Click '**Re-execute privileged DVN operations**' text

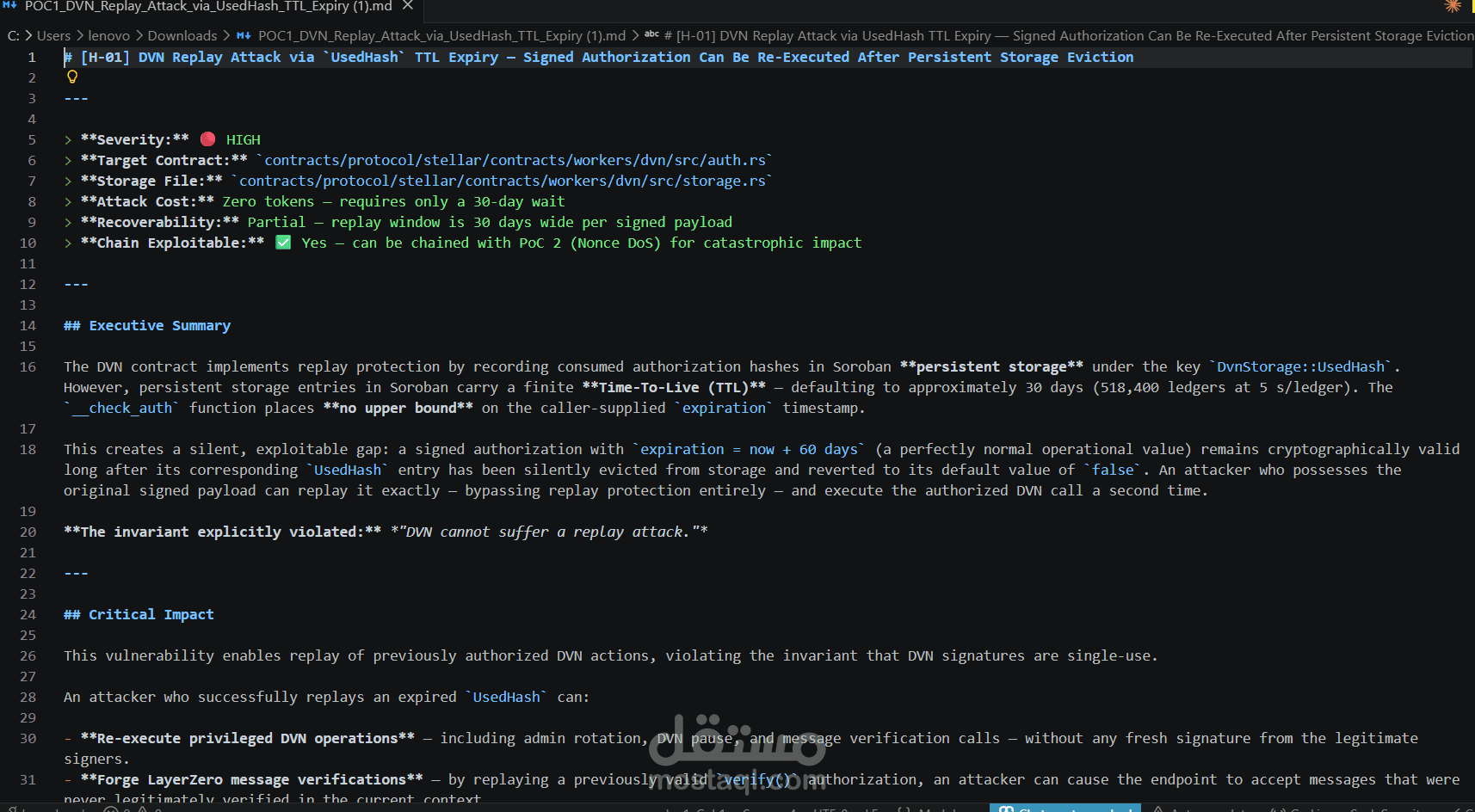pos(248,738)
